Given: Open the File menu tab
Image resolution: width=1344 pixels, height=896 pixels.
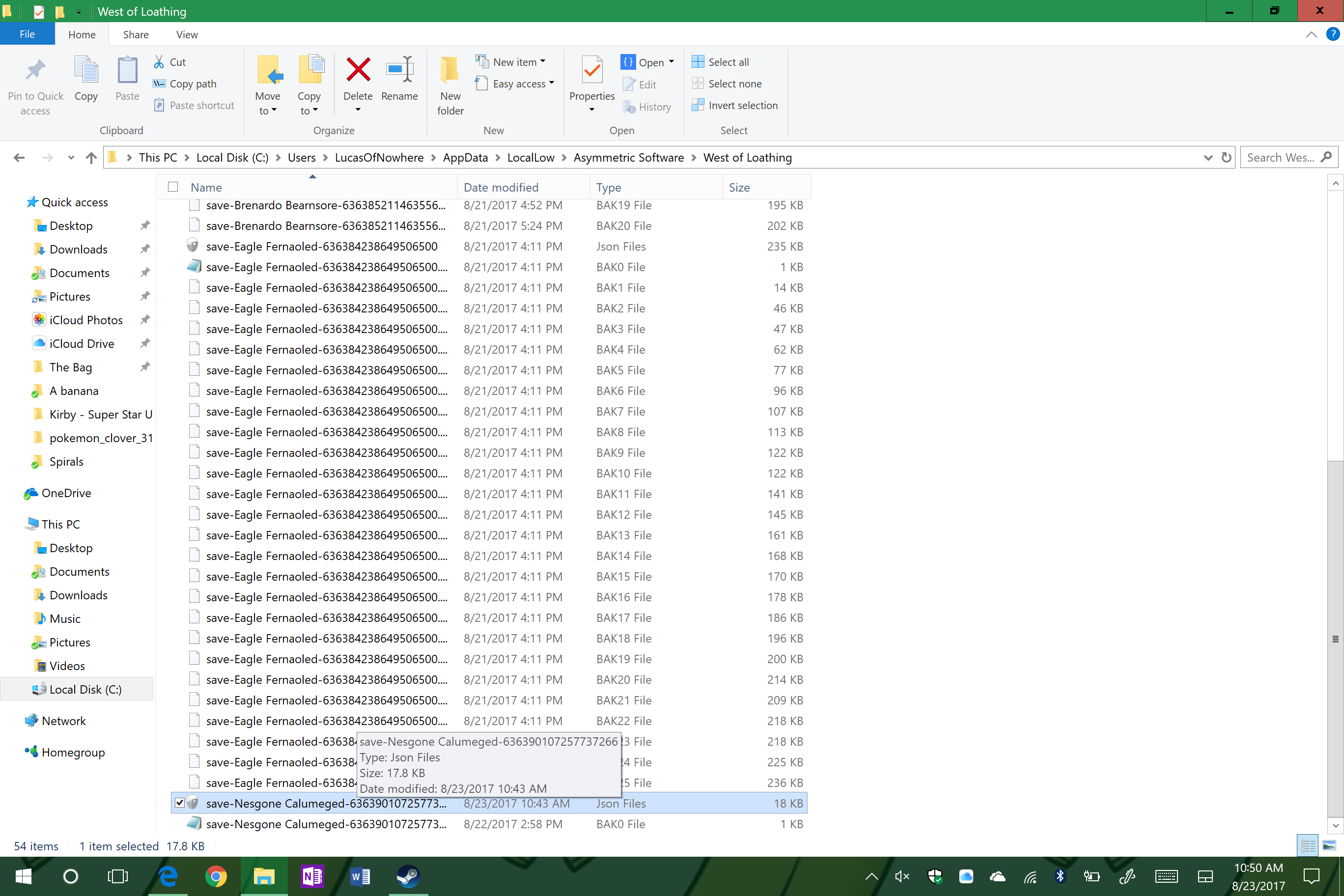Looking at the screenshot, I should click(x=27, y=34).
